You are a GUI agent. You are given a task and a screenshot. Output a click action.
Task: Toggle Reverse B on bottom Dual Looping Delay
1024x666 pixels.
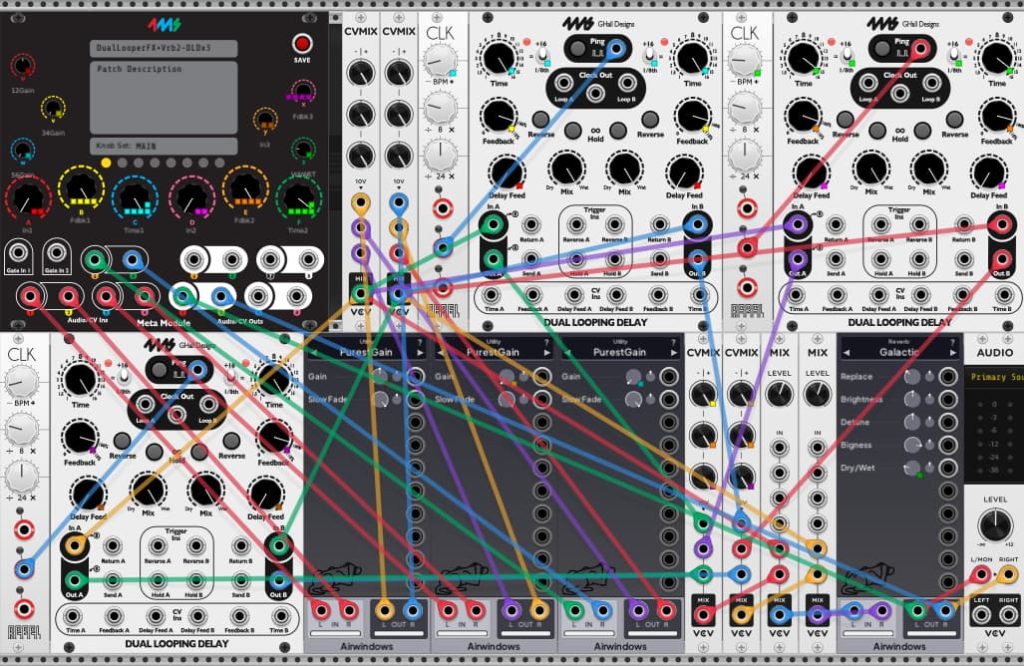pos(231,441)
